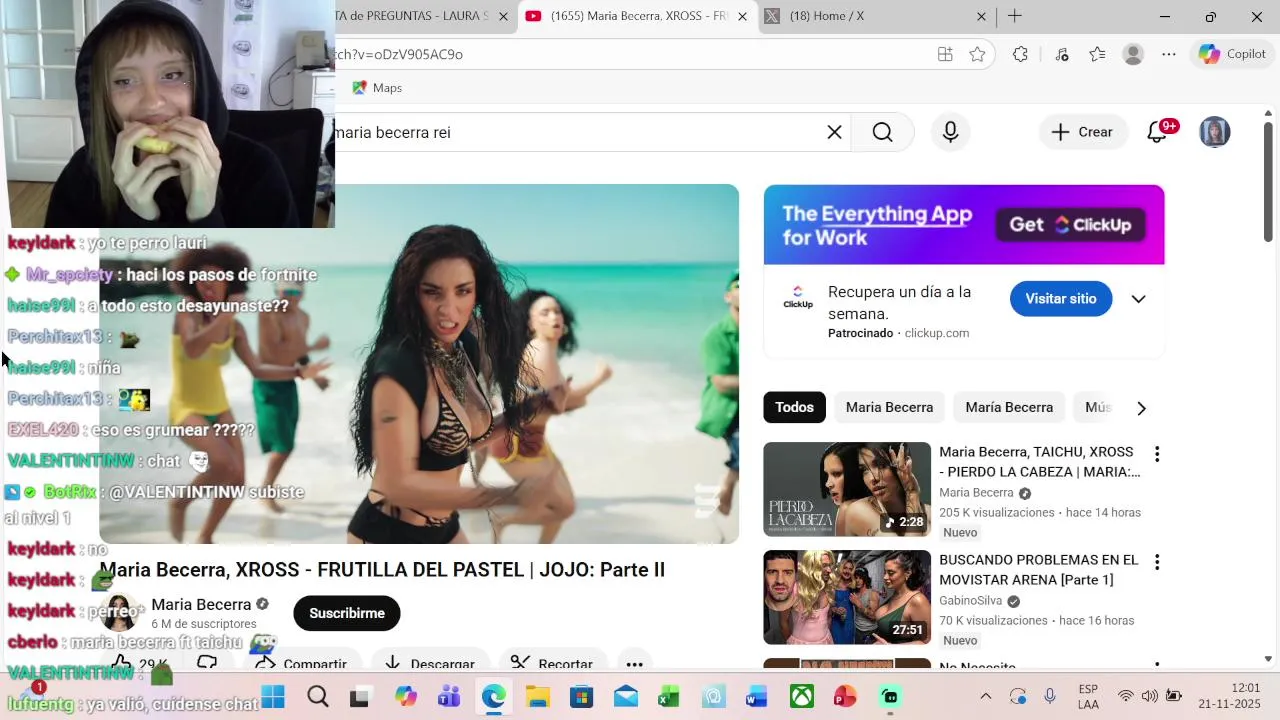This screenshot has height=720, width=1280.
Task: Close the PREGUNTAS - LAURA tab
Action: point(503,16)
